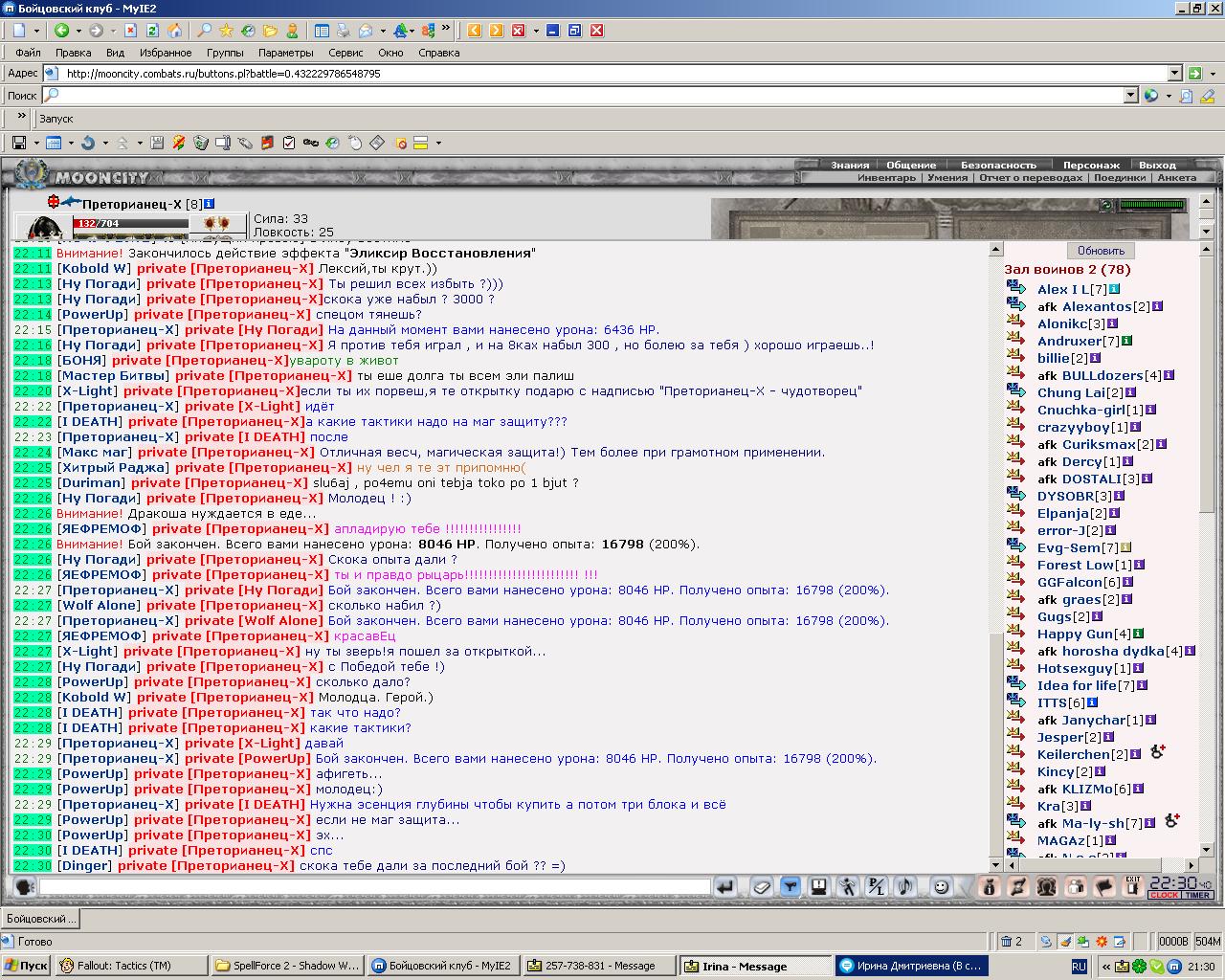Screen dimensions: 1225x980
Task: Open the Favorites star icon
Action: tap(226, 31)
